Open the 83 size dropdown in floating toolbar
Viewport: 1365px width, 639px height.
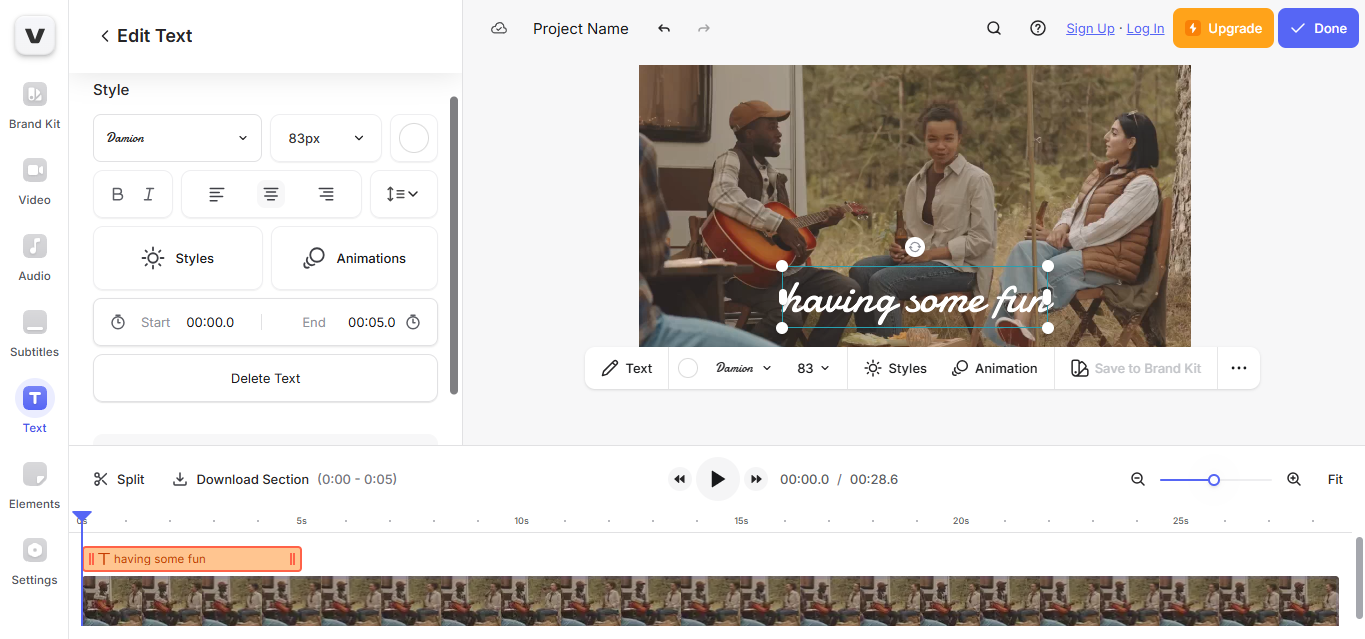click(x=813, y=368)
